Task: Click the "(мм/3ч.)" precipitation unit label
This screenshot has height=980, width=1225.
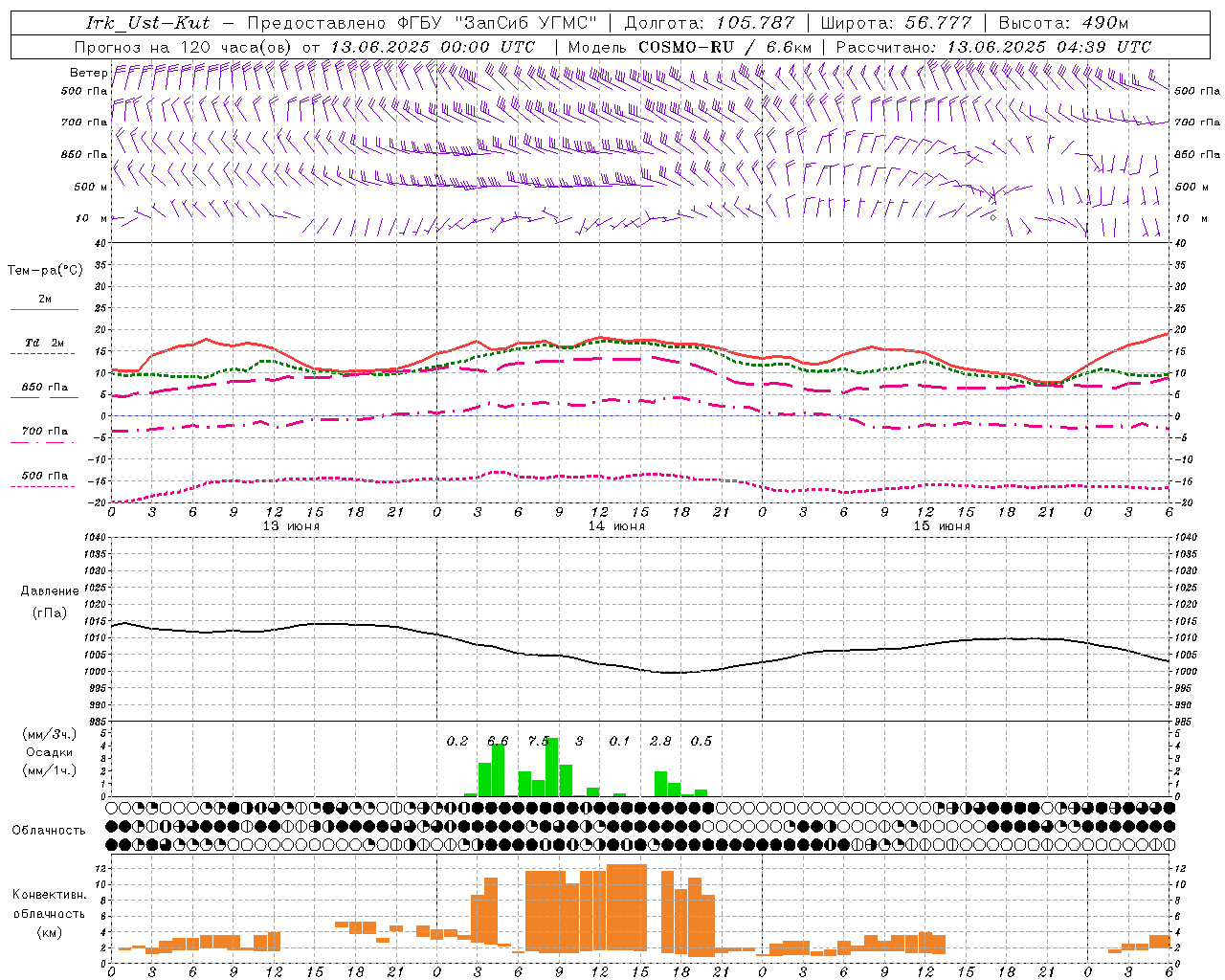Action: (50, 734)
